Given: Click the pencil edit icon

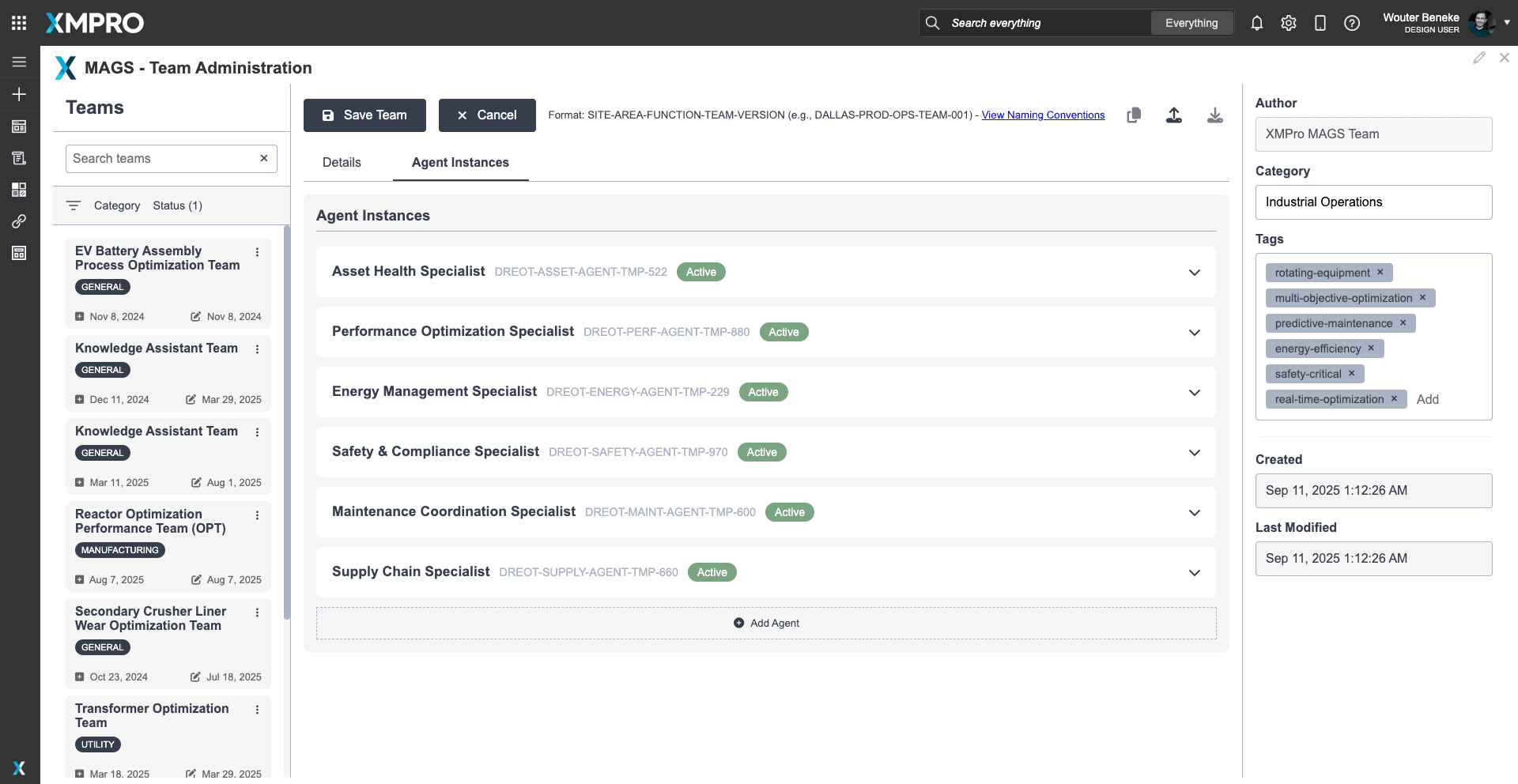Looking at the screenshot, I should tap(1478, 58).
